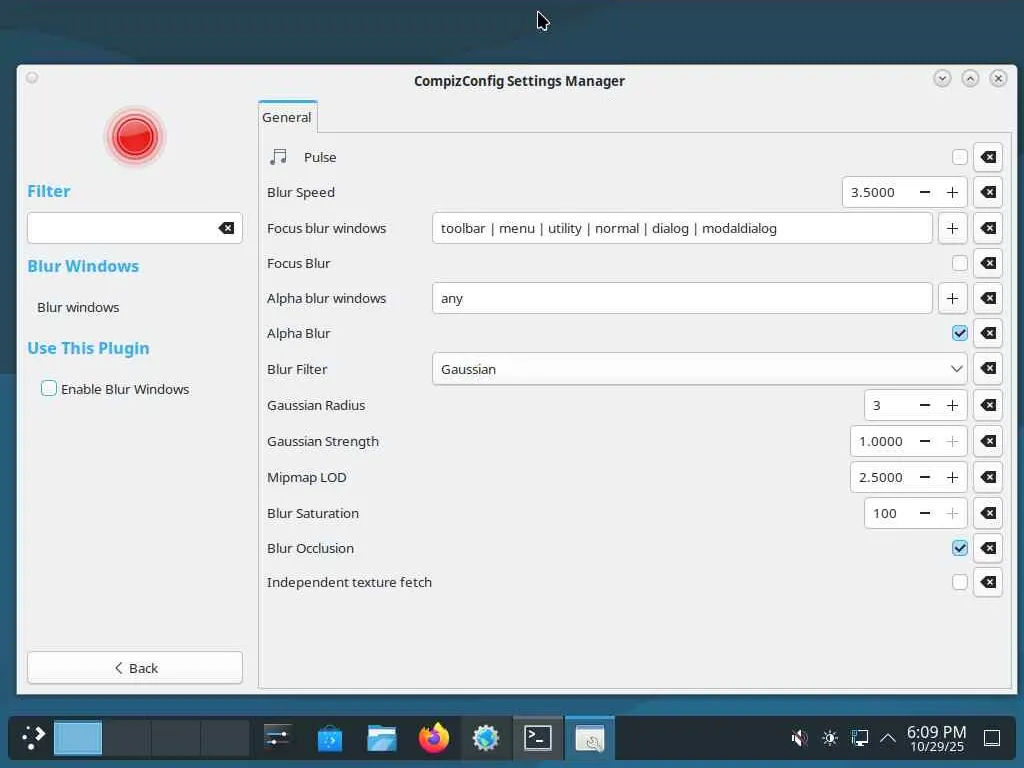Open the KDE application launcher
Viewport: 1024px width, 768px height.
[33, 738]
